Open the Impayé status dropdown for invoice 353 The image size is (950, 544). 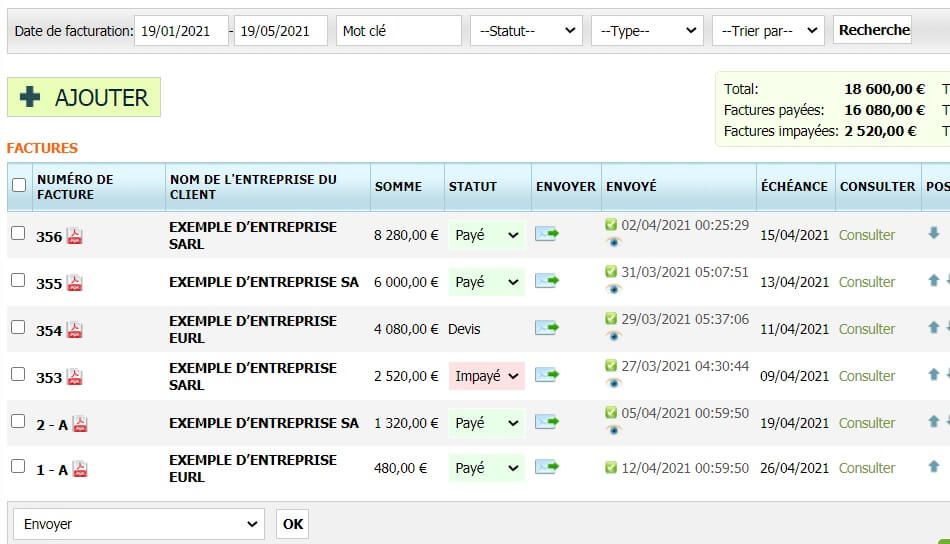coord(487,376)
